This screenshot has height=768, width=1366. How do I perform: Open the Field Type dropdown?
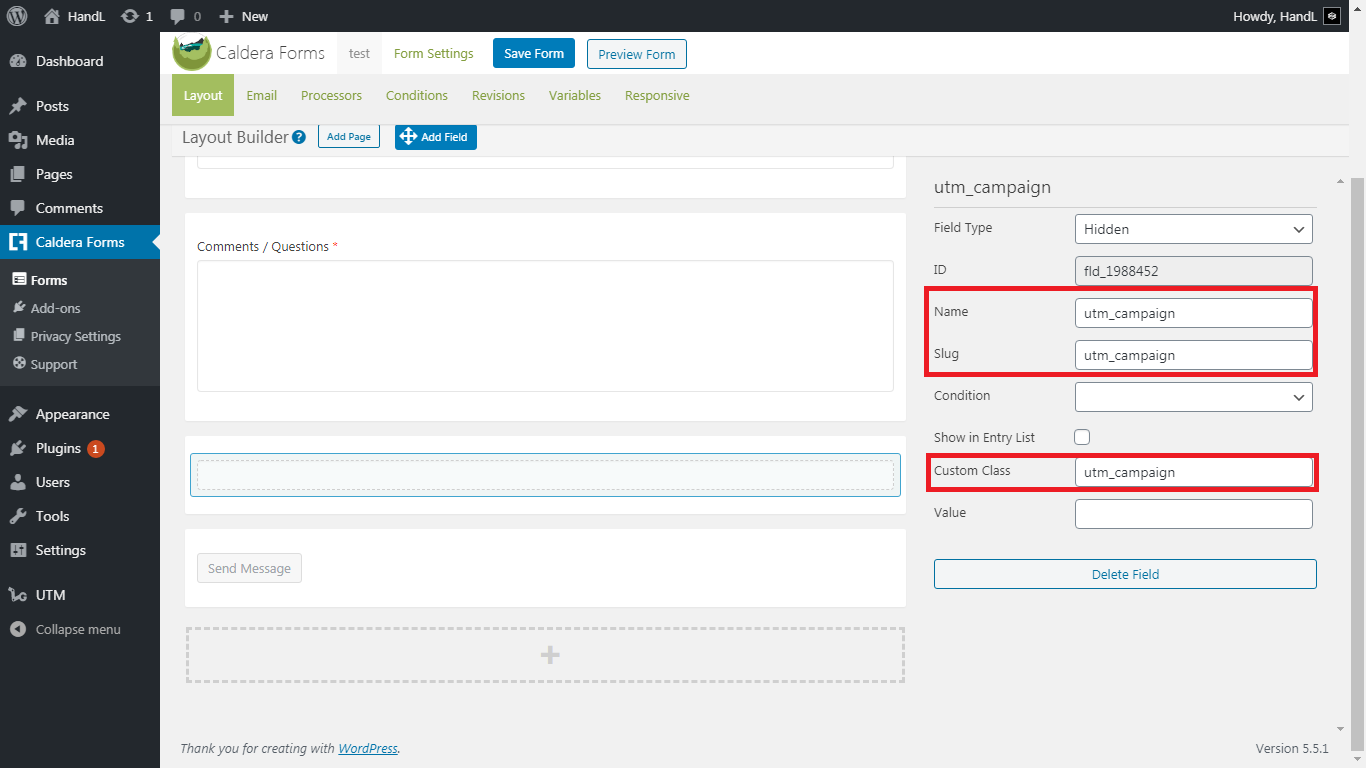(x=1193, y=229)
